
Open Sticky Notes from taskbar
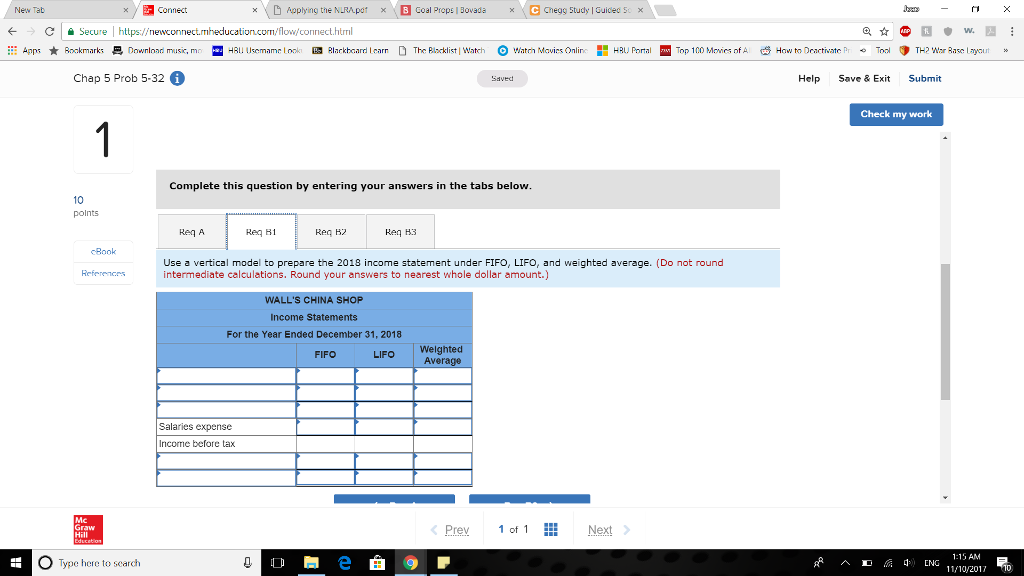443,562
